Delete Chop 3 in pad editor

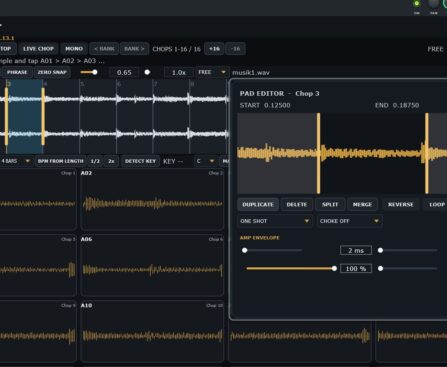click(297, 204)
